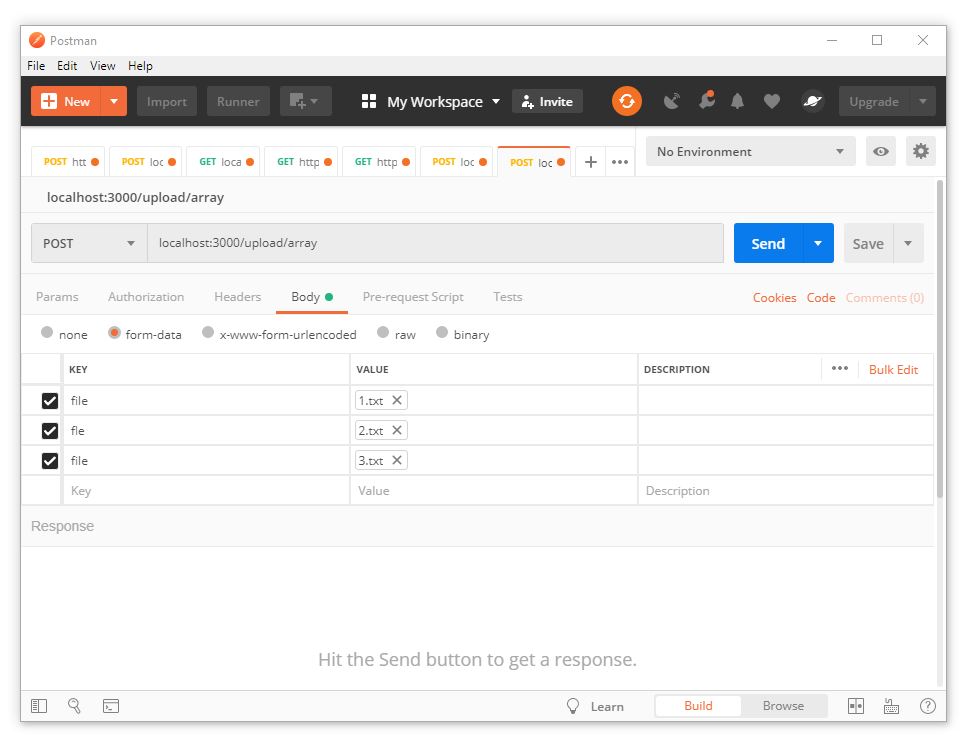Screen dimensions: 974x748
Task: Open manage environments gear icon
Action: (x=921, y=151)
